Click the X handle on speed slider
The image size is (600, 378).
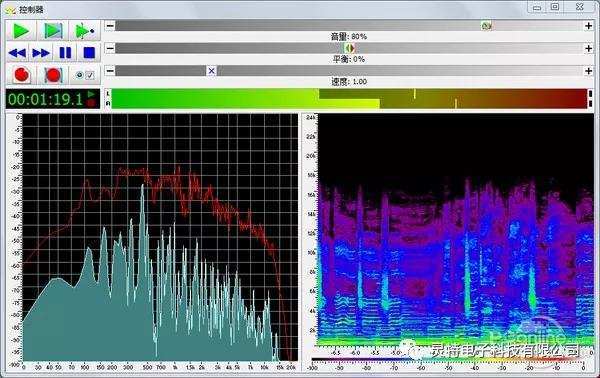pyautogui.click(x=211, y=71)
